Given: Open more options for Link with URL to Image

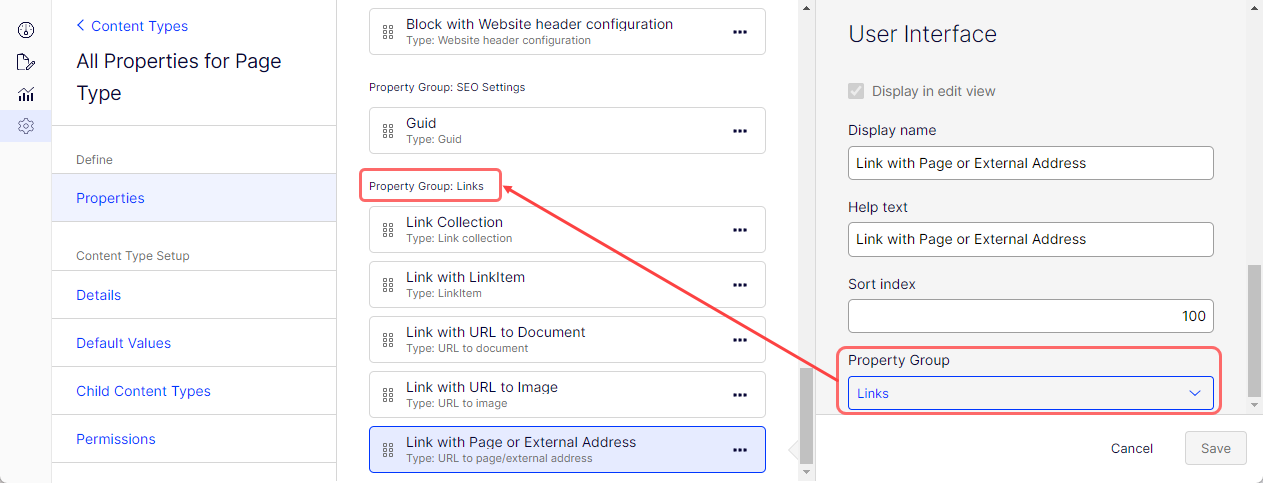Looking at the screenshot, I should point(740,395).
